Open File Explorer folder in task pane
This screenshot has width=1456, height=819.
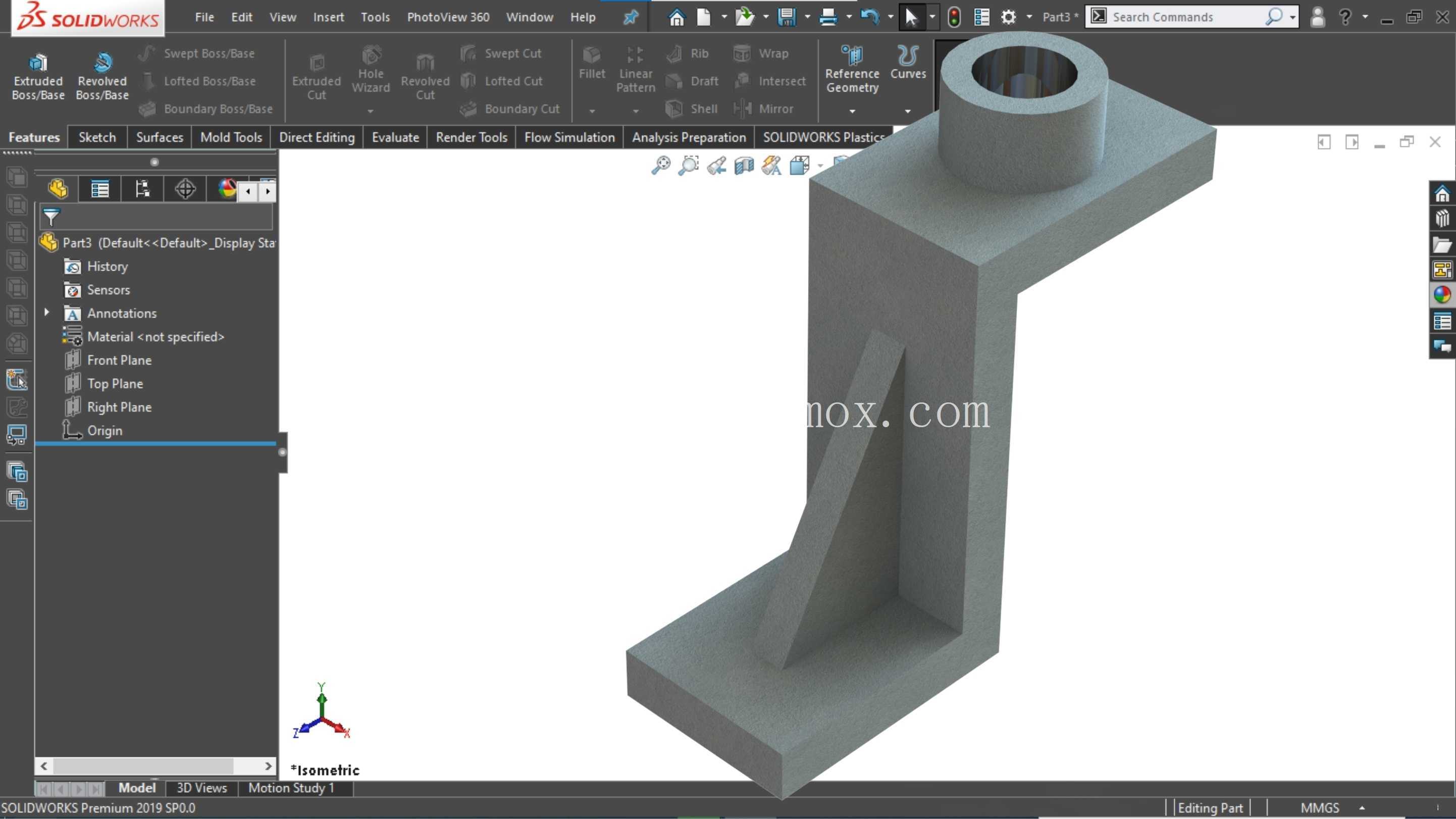tap(1442, 244)
